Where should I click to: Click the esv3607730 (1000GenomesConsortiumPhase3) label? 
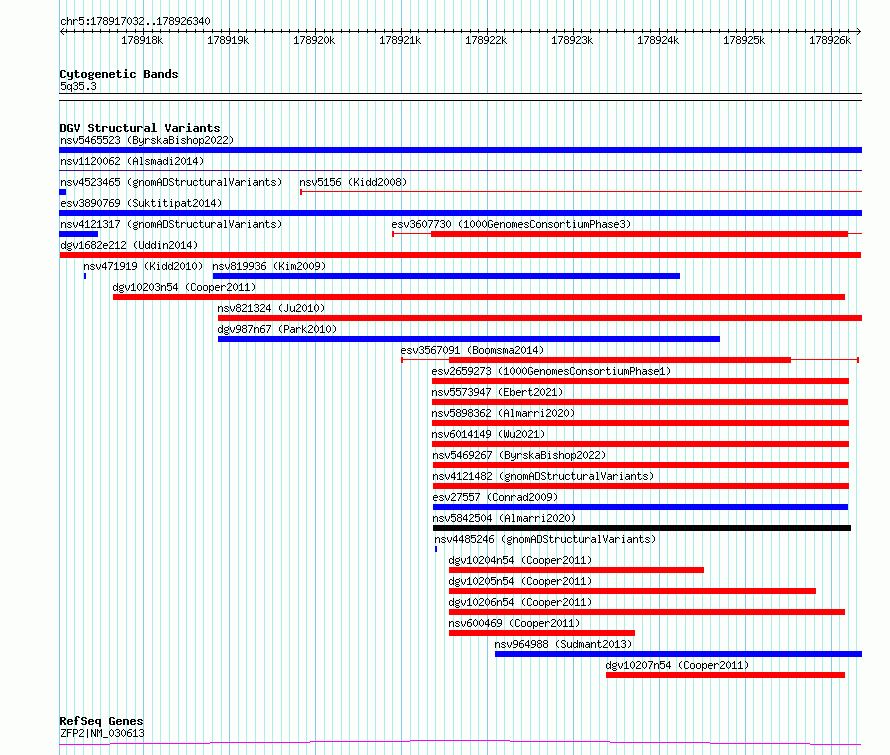[x=511, y=224]
